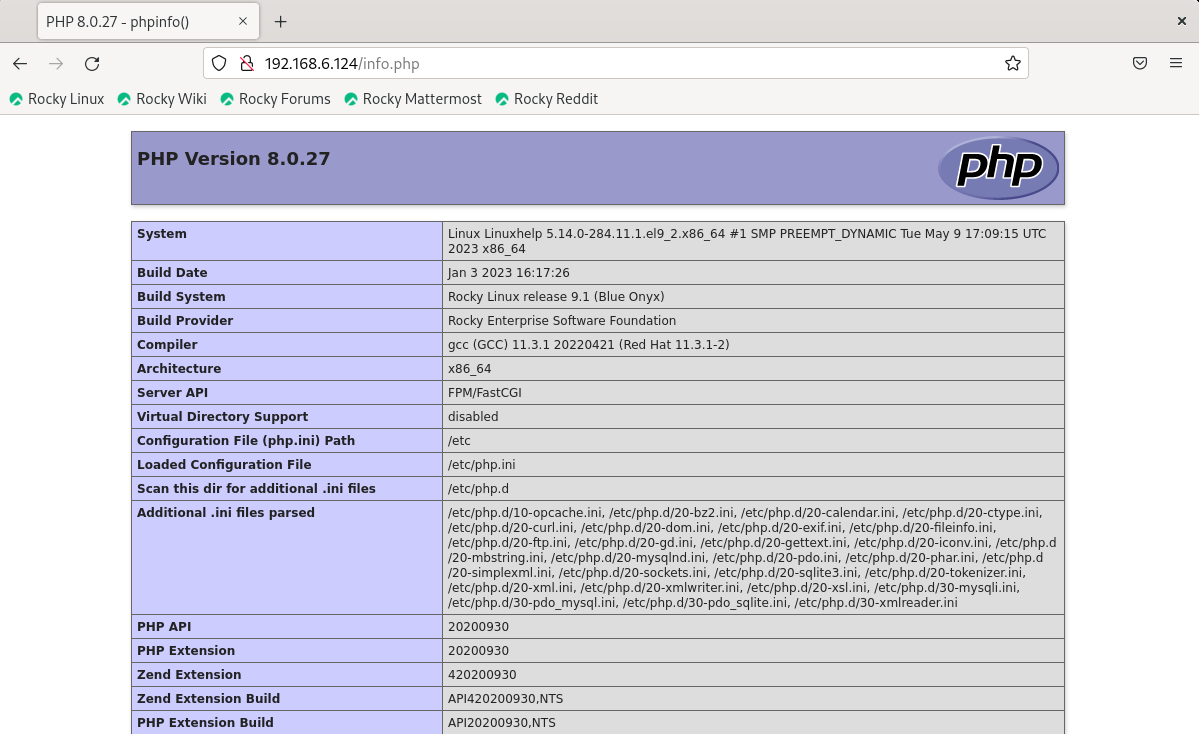Click the 420200930 value
This screenshot has width=1199, height=734.
pyautogui.click(x=482, y=674)
